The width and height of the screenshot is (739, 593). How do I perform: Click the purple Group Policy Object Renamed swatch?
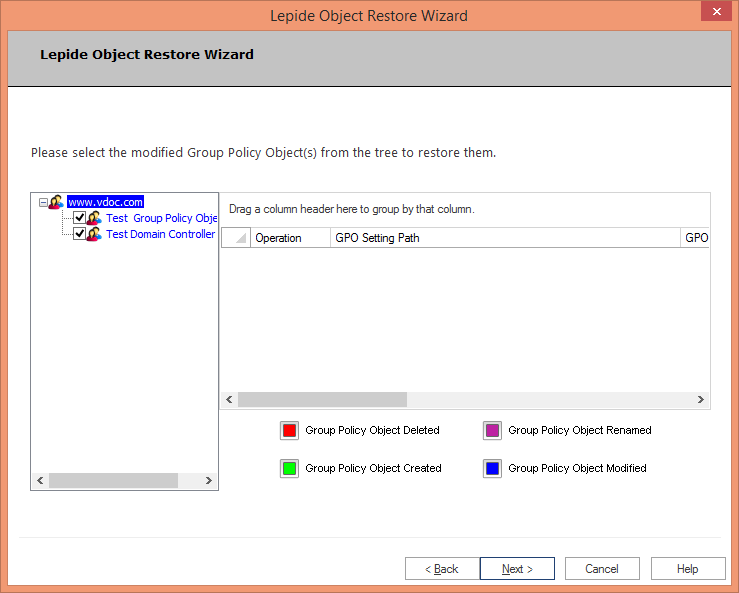[x=493, y=431]
